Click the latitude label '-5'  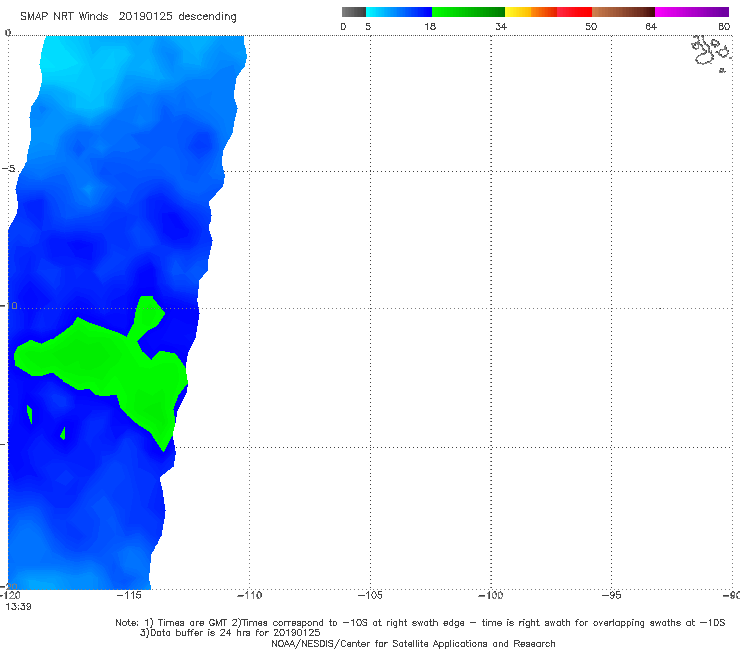coord(8,169)
